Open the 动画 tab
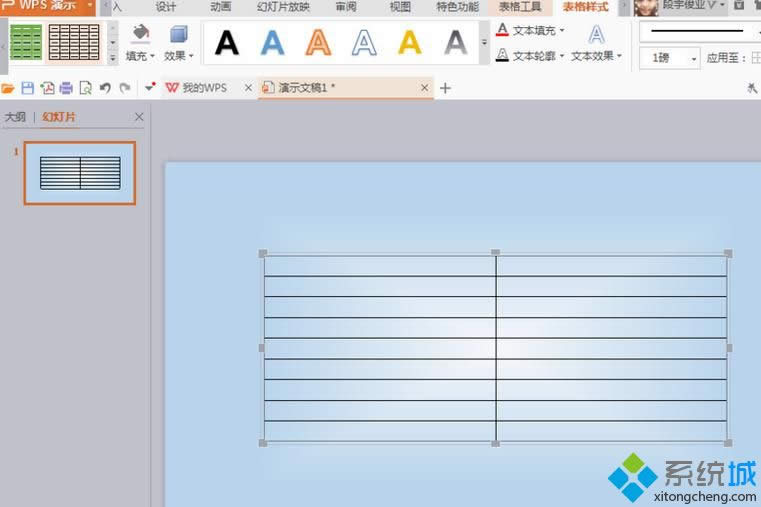 click(220, 6)
